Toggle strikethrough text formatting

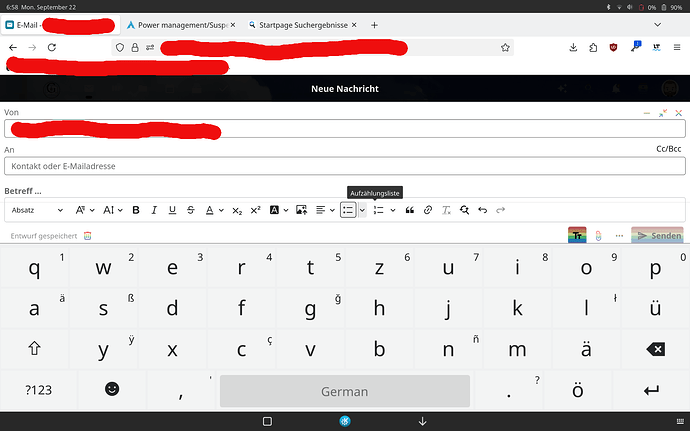190,210
